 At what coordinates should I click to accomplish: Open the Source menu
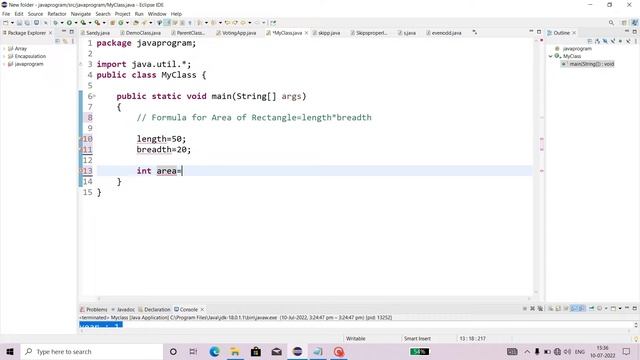35,14
